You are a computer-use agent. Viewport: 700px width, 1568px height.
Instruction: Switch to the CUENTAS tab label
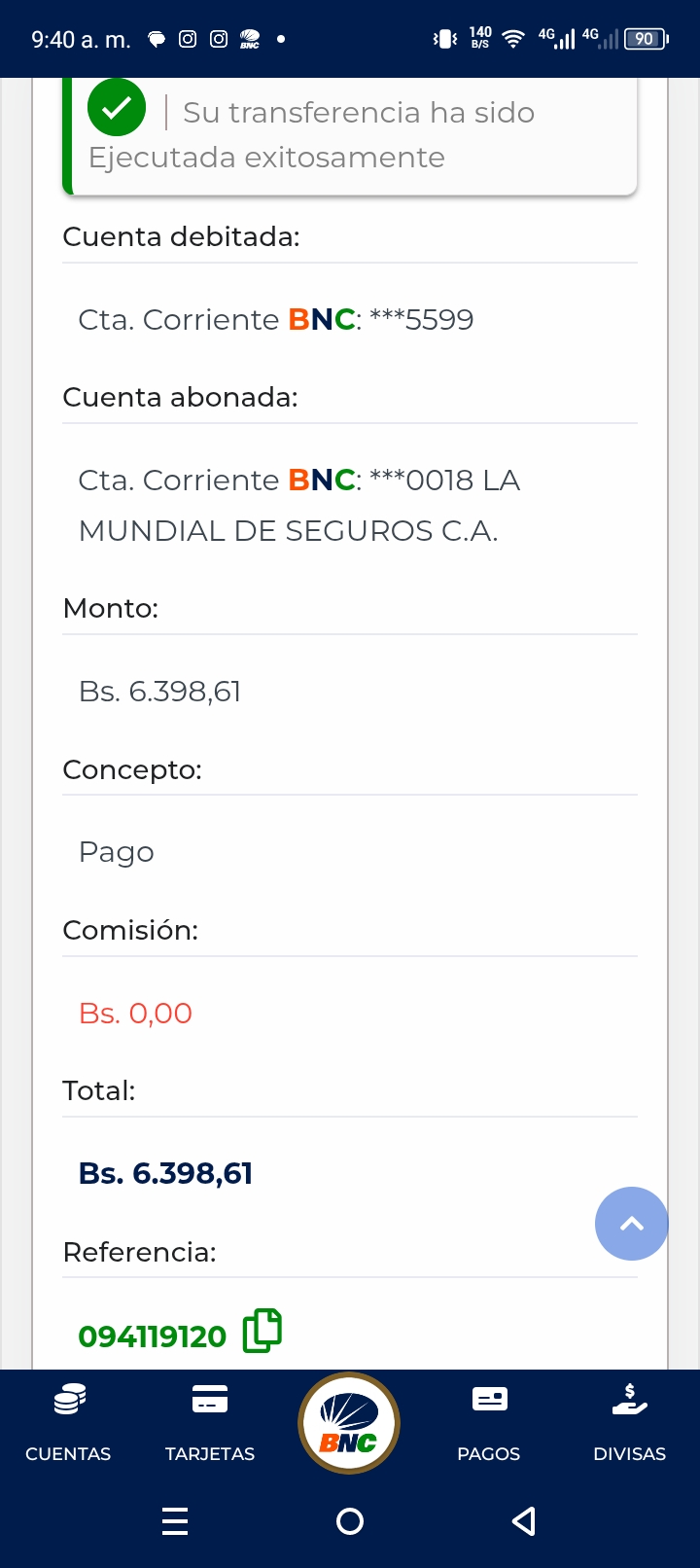point(68,1453)
